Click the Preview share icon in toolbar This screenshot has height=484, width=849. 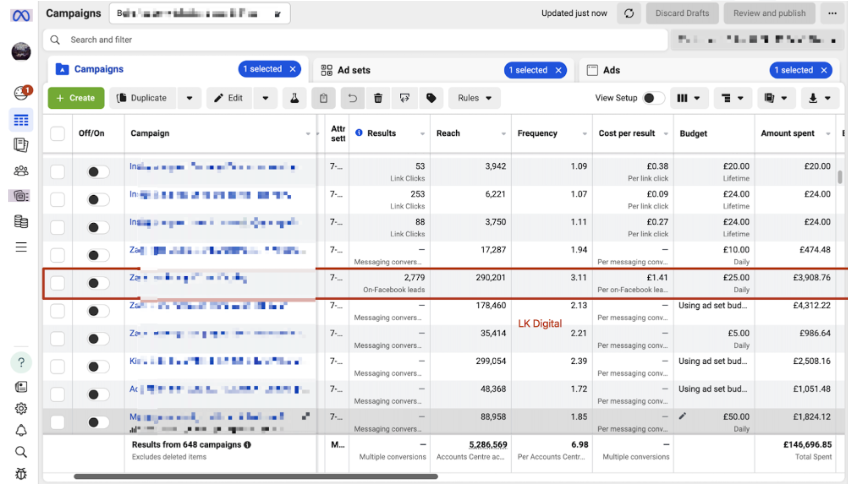tap(404, 98)
